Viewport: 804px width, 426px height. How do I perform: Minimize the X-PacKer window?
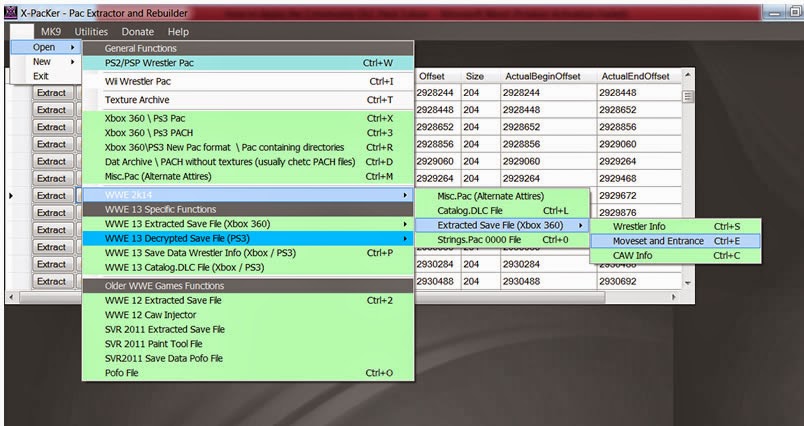click(x=772, y=13)
